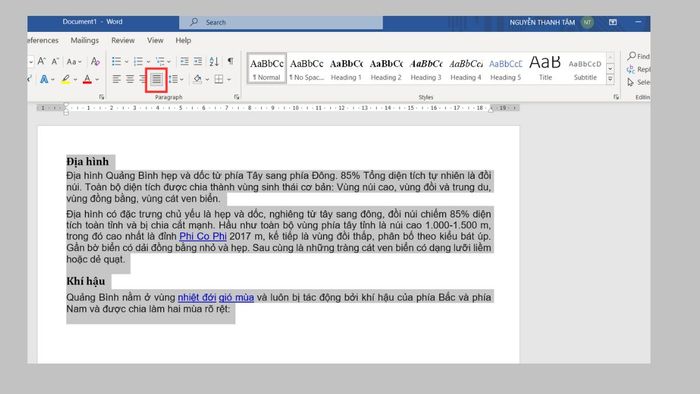Click the NGUYỄN THANH TÂM account name
The height and width of the screenshot is (394, 700).
pyautogui.click(x=542, y=22)
